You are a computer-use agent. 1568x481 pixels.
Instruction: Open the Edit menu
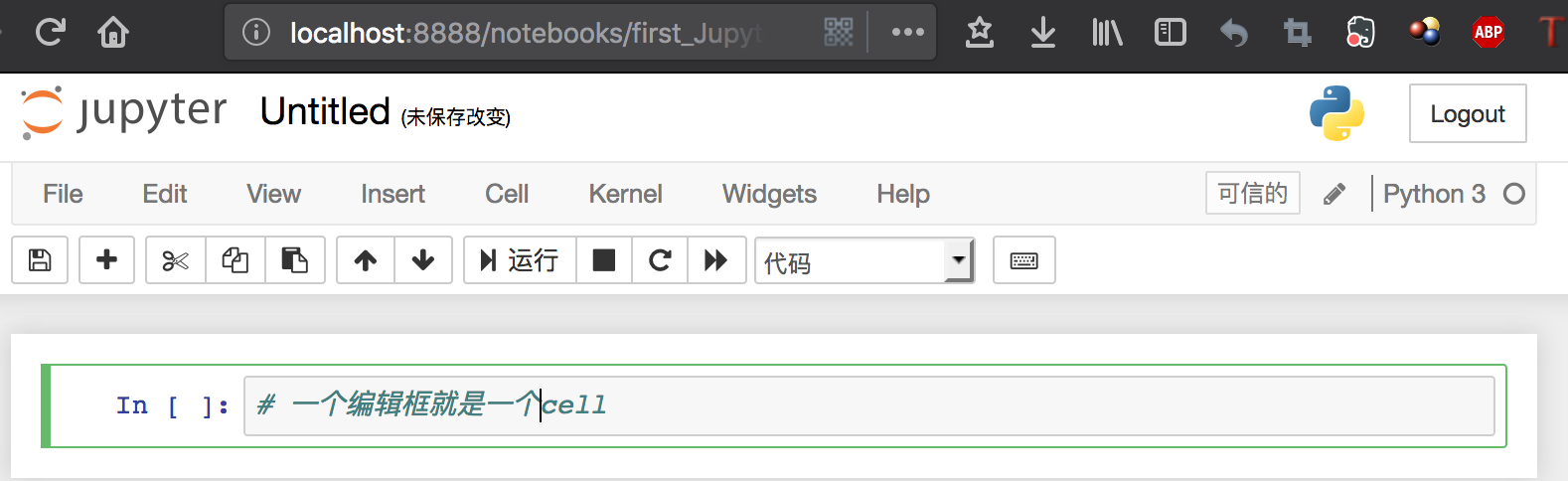pos(165,194)
